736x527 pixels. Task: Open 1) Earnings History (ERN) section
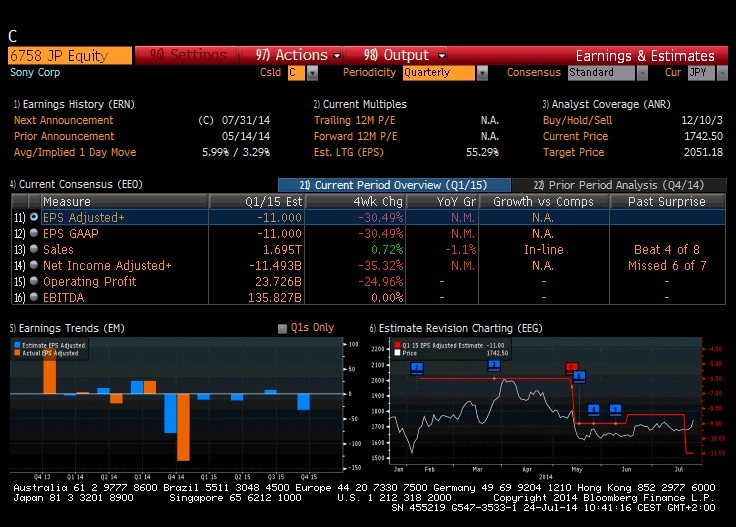click(74, 104)
